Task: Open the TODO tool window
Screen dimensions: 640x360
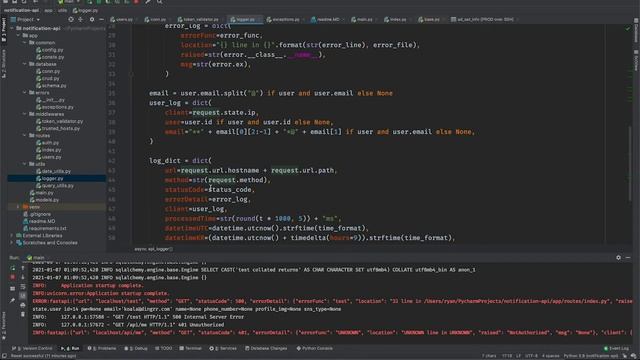Action: pyautogui.click(x=163, y=348)
